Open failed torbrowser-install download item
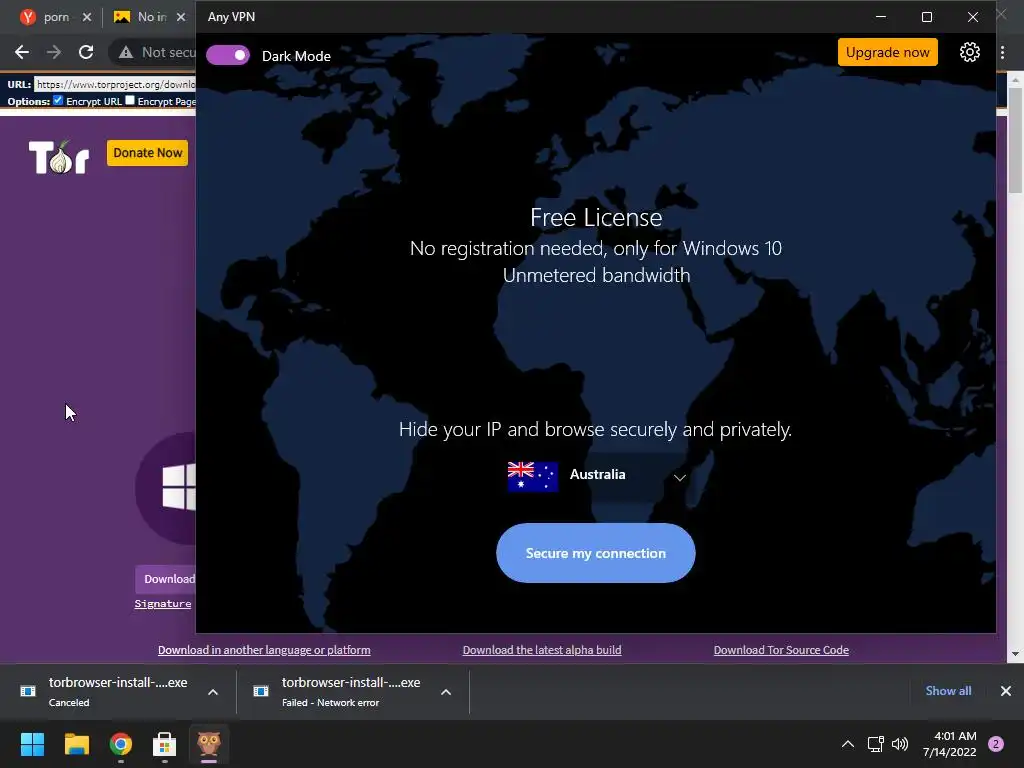The height and width of the screenshot is (768, 1024). tap(351, 691)
